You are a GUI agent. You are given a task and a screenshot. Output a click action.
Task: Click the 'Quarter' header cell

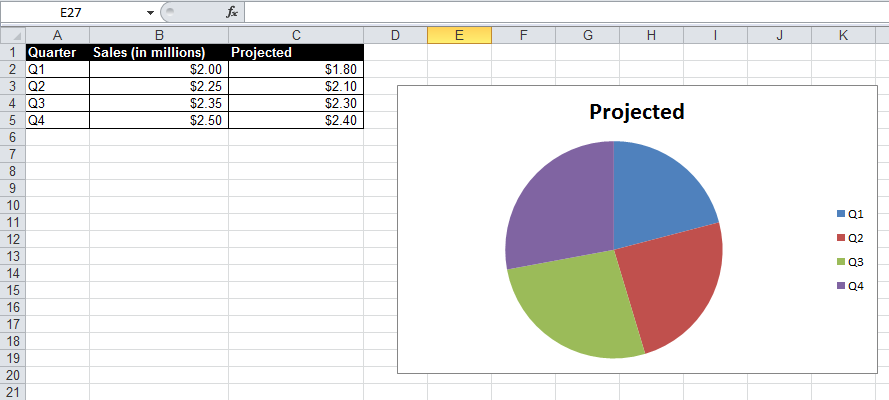pyautogui.click(x=57, y=52)
